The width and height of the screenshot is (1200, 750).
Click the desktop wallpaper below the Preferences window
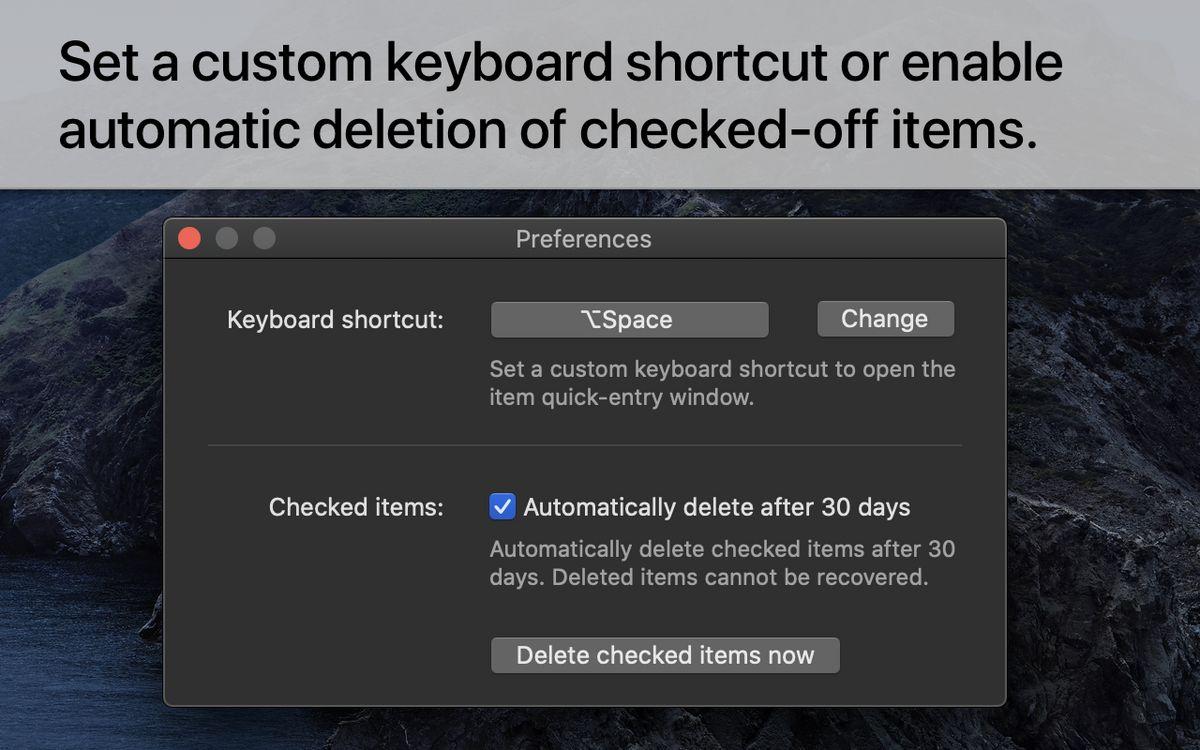click(x=584, y=728)
